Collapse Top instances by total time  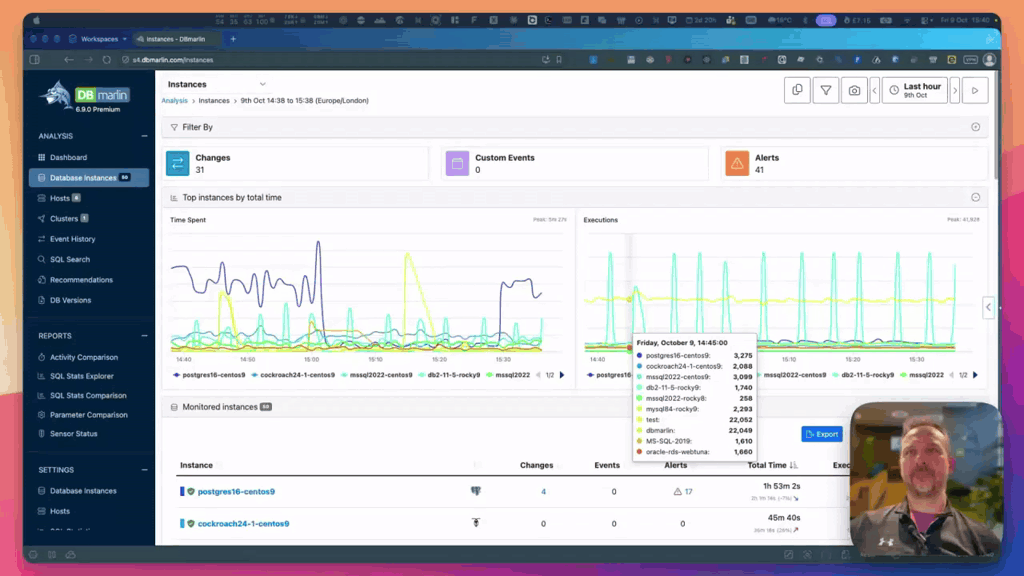(976, 197)
